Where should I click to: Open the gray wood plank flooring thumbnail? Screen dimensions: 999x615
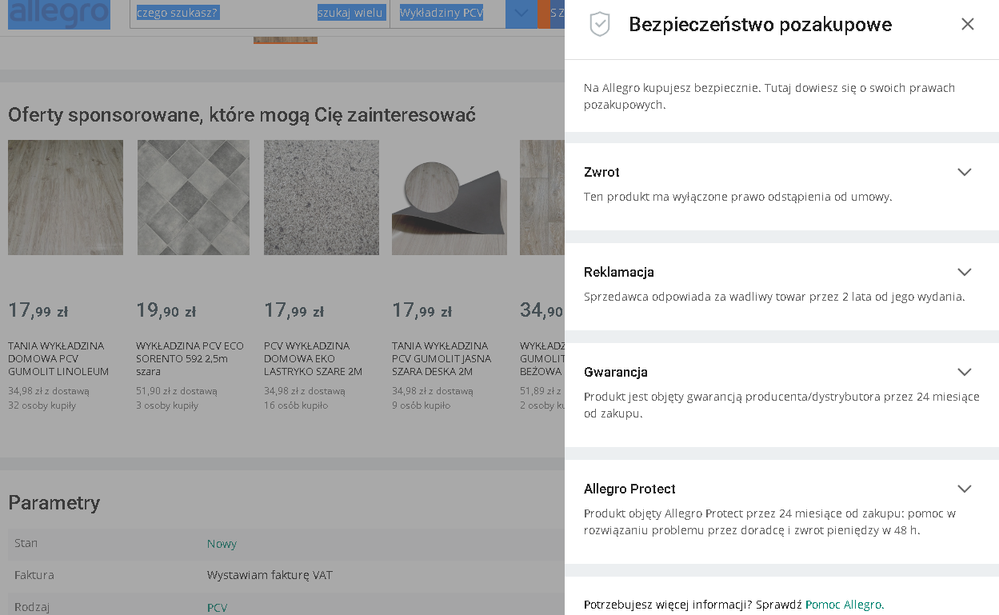pyautogui.click(x=66, y=197)
